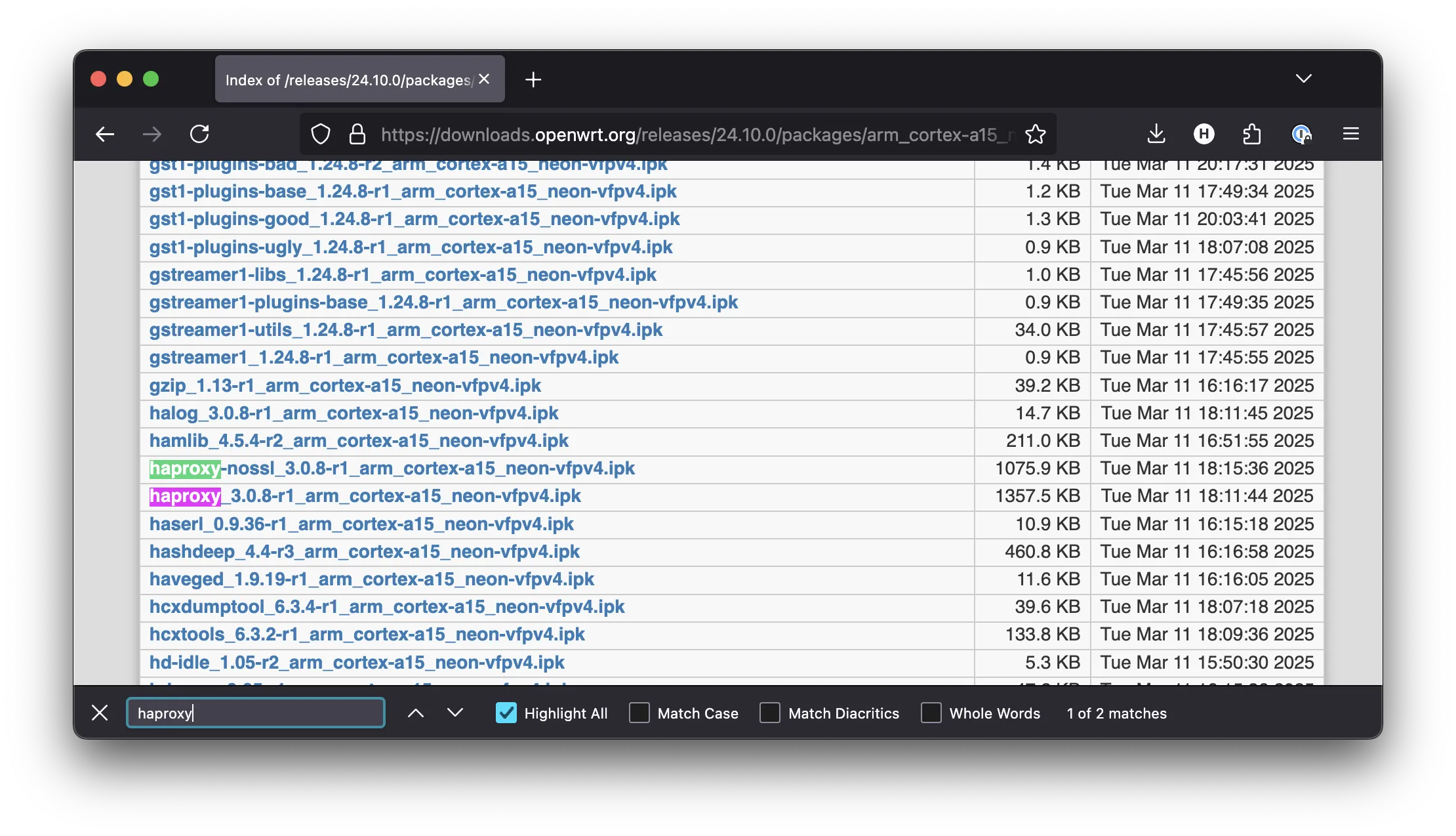
Task: Close the find bar
Action: pos(100,713)
